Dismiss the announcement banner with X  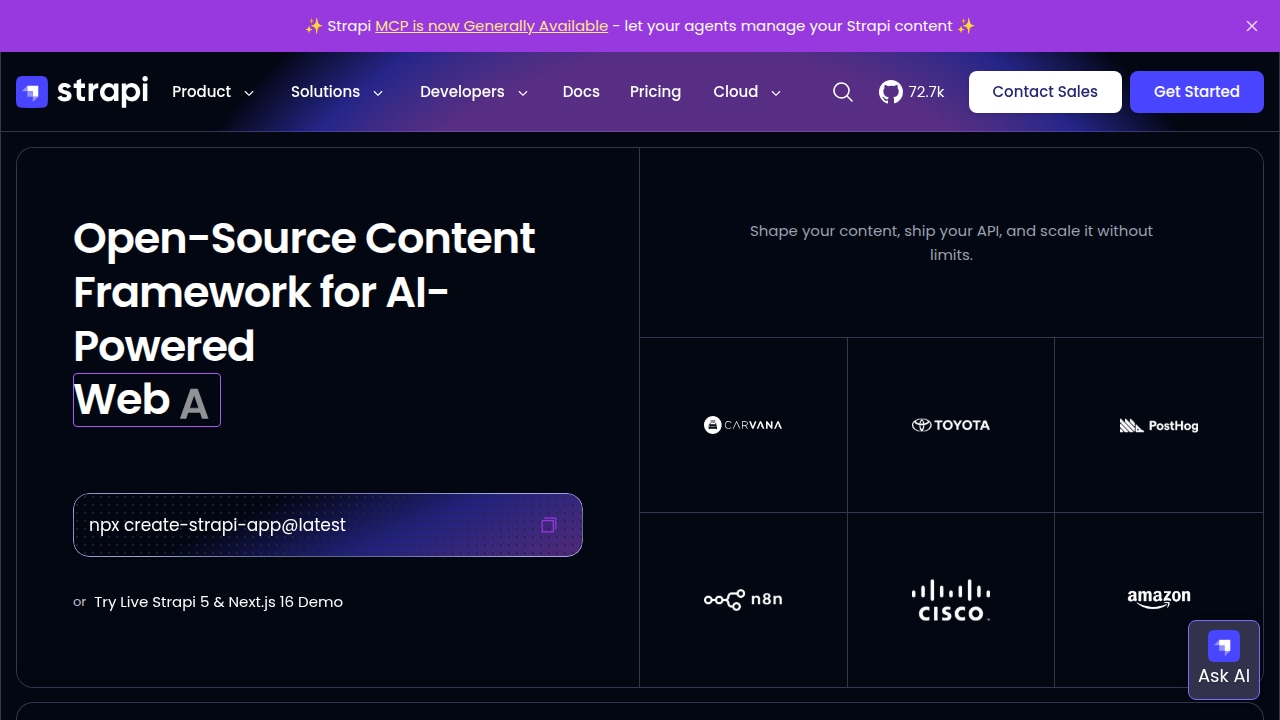pyautogui.click(x=1252, y=26)
